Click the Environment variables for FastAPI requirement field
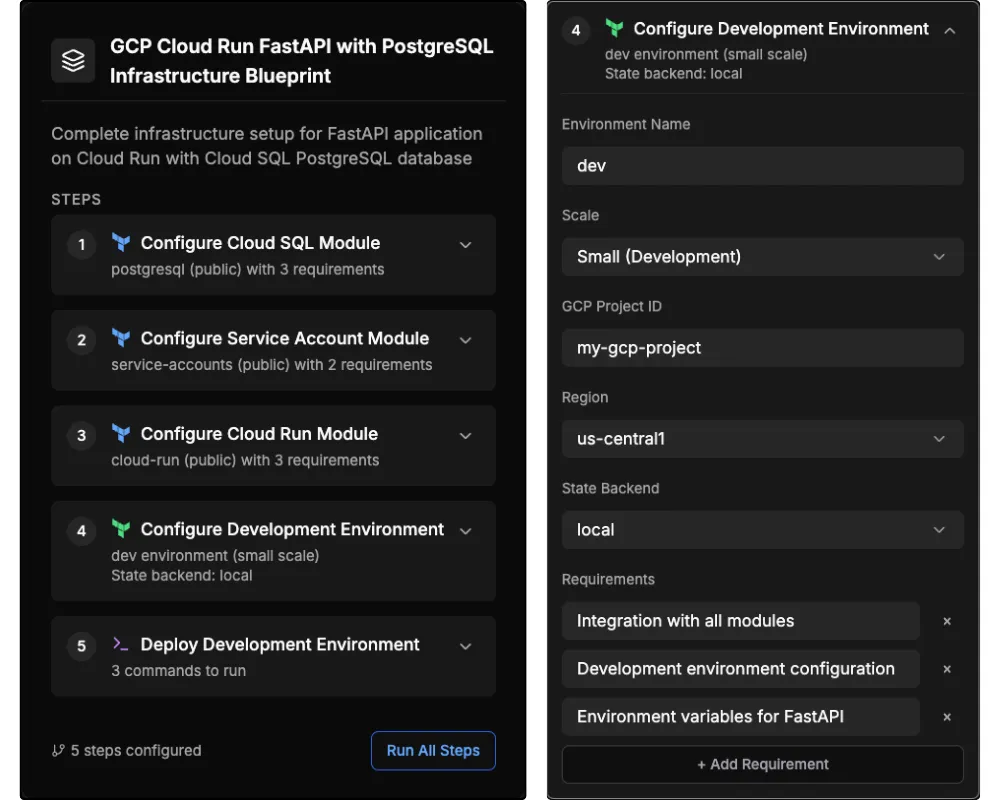This screenshot has width=1000, height=800. coord(740,716)
